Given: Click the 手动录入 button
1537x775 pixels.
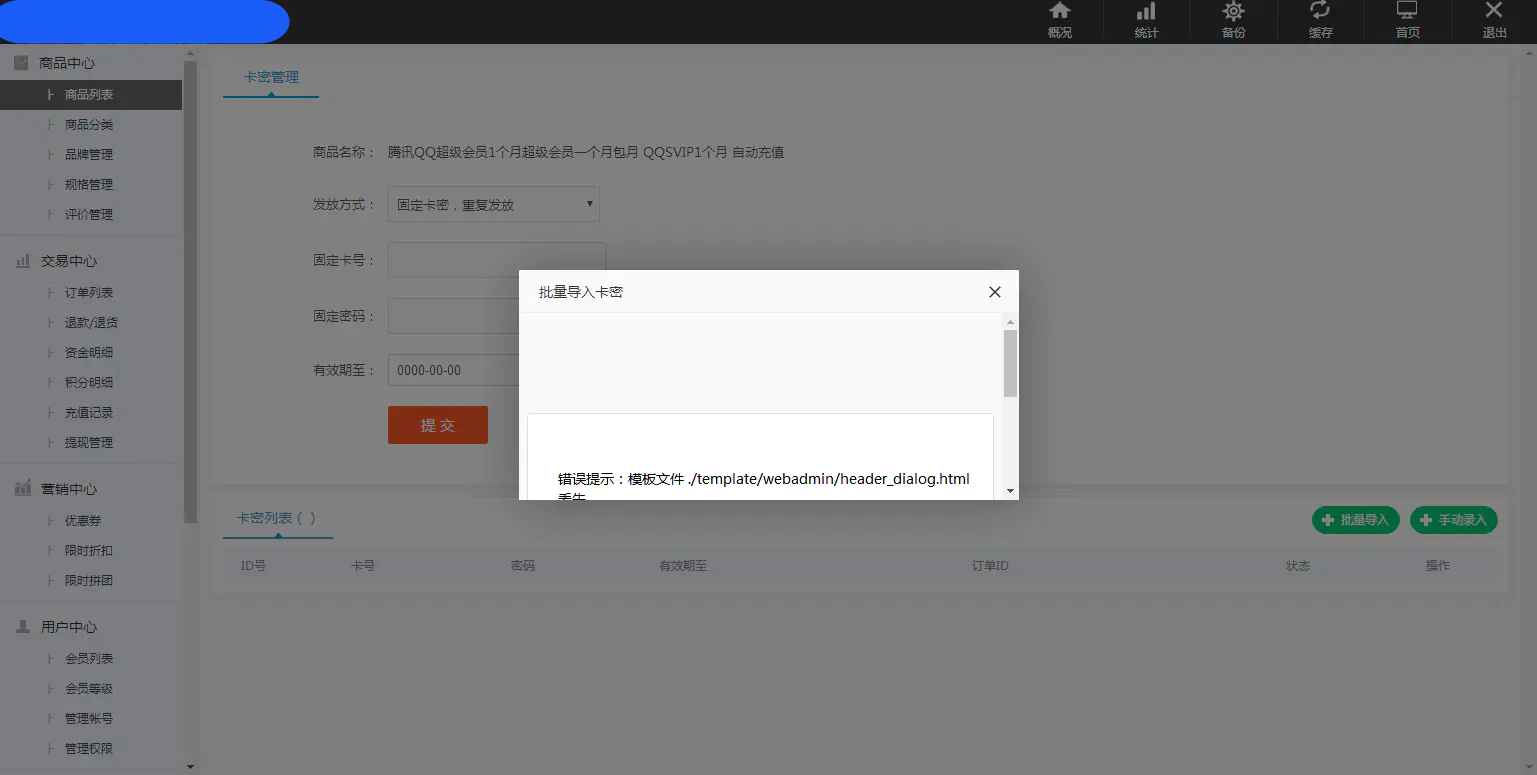Looking at the screenshot, I should tap(1453, 520).
